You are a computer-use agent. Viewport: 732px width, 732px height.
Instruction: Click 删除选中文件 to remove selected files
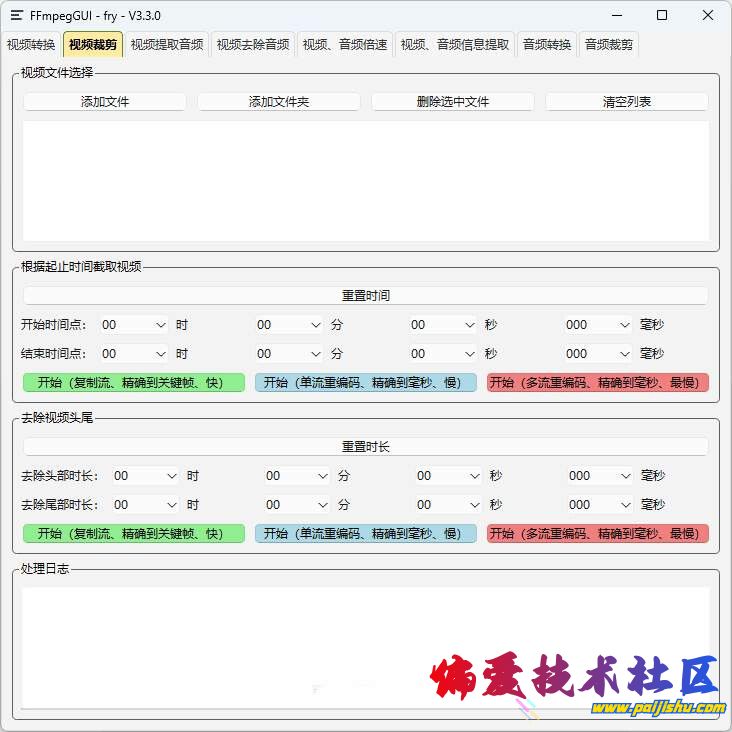(453, 102)
